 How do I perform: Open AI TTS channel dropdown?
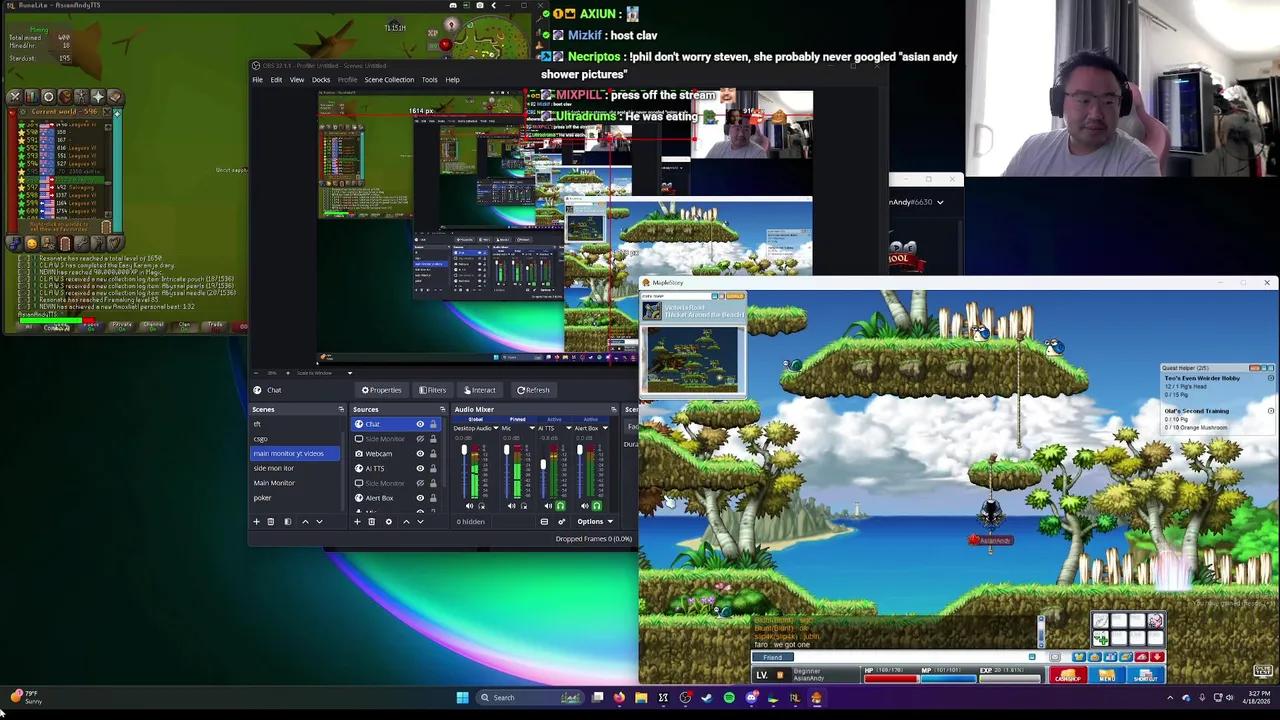click(569, 428)
